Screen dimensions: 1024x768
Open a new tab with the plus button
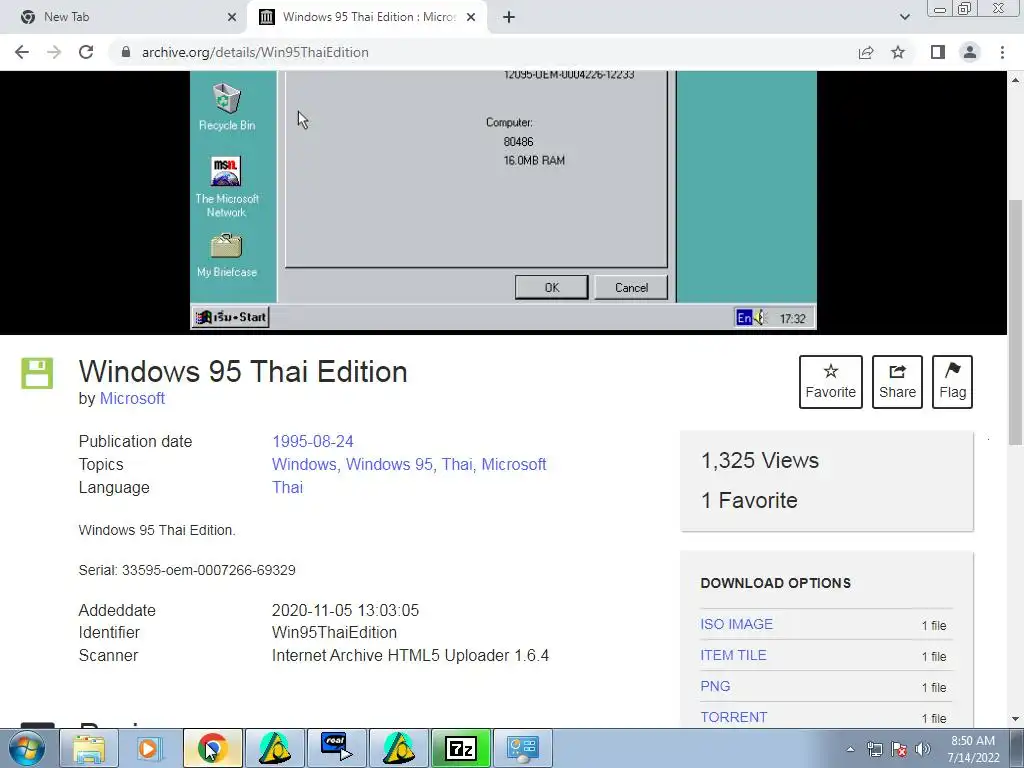point(509,17)
